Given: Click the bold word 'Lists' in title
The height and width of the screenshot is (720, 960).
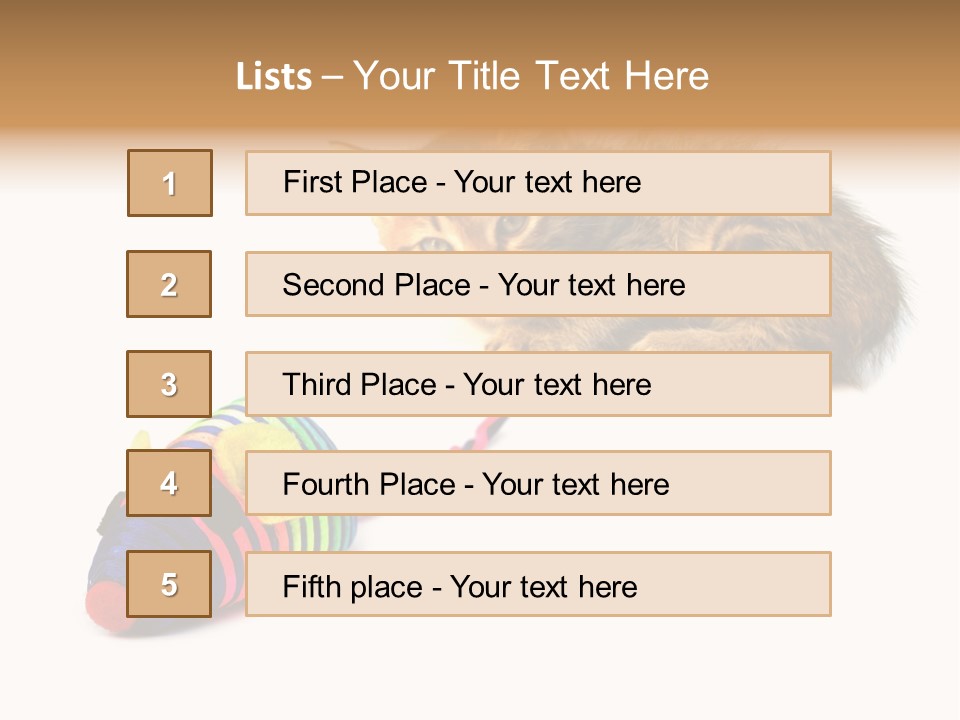Looking at the screenshot, I should [x=273, y=77].
